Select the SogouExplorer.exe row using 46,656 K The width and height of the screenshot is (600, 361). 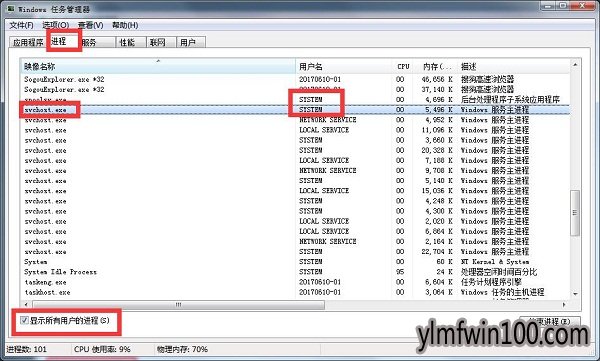point(295,79)
